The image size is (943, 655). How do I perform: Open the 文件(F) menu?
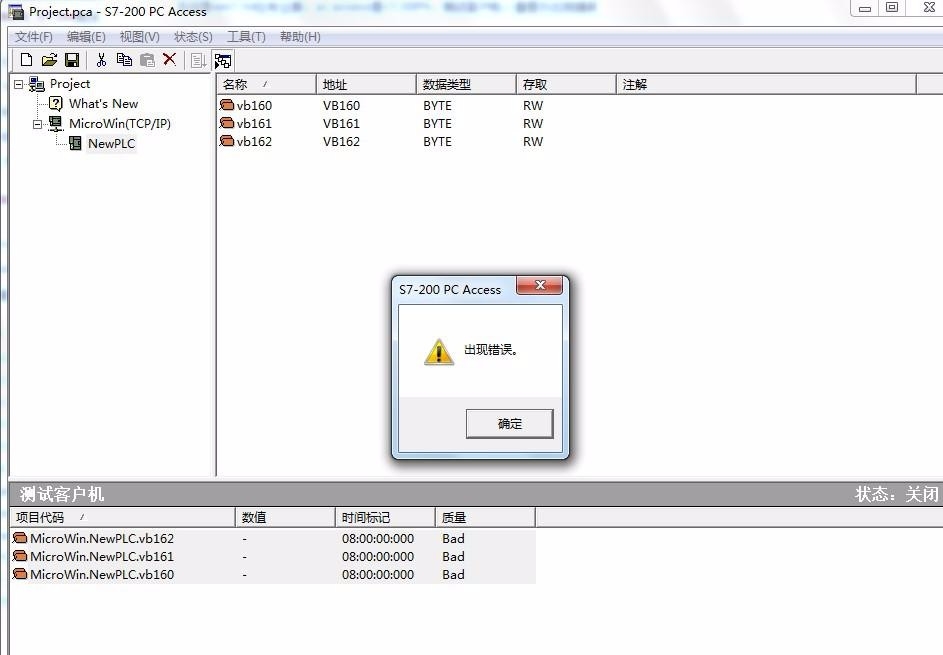tap(34, 37)
